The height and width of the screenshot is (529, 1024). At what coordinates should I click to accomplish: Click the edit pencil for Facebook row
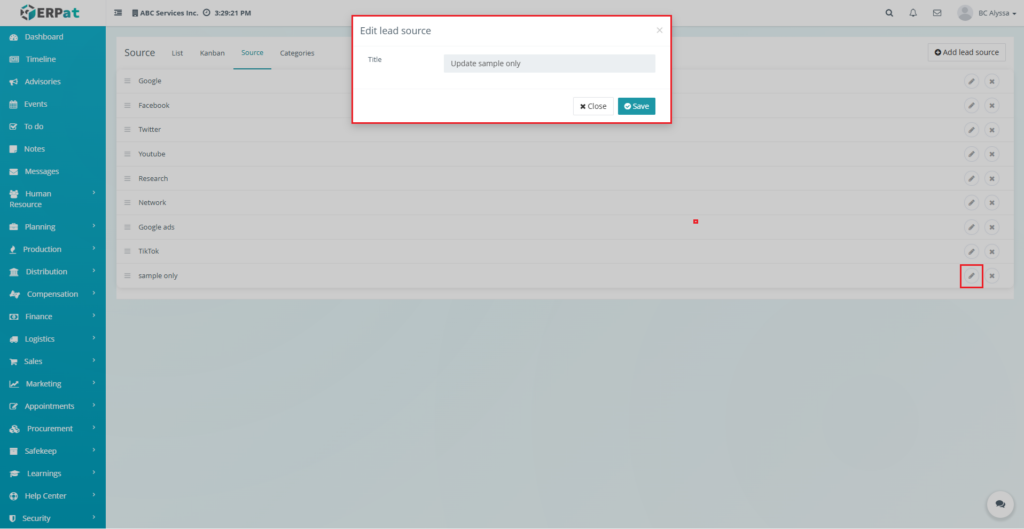coord(971,105)
